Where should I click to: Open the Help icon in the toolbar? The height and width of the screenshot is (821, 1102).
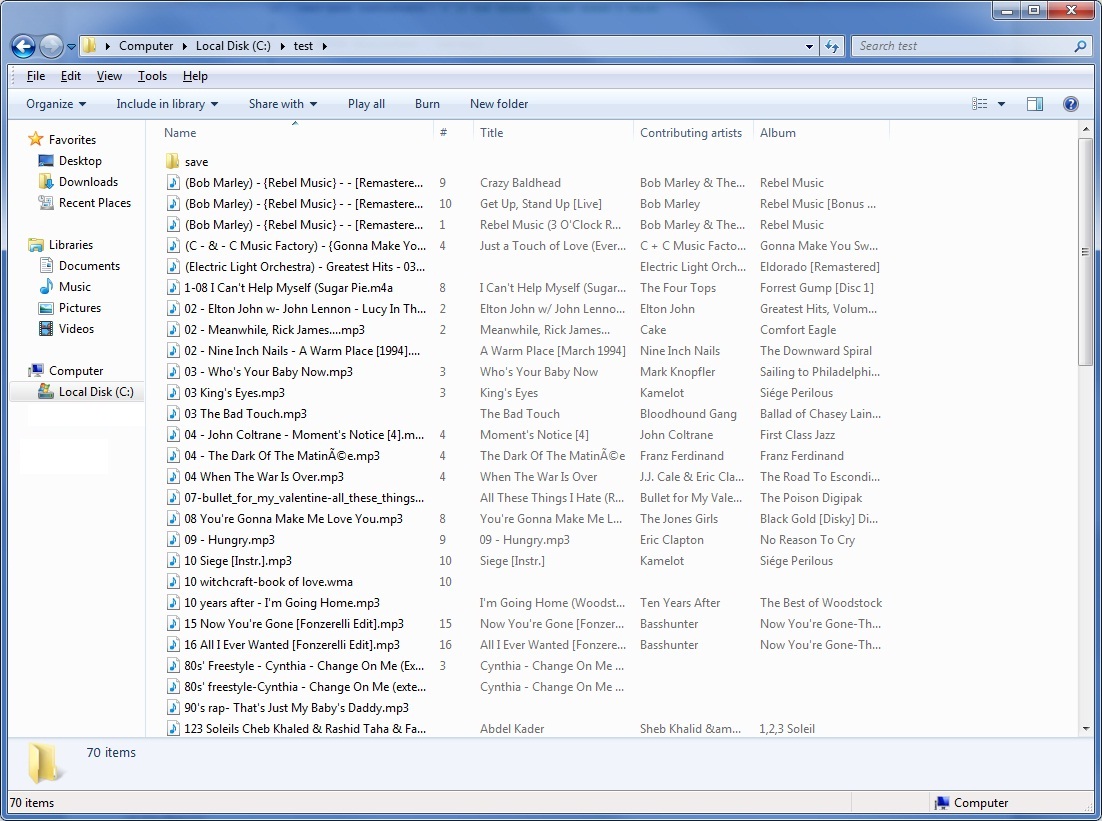point(1070,103)
